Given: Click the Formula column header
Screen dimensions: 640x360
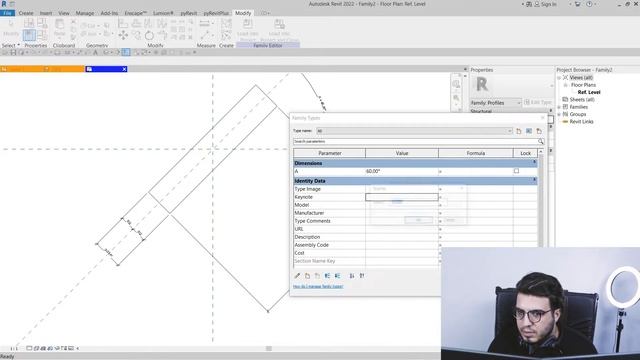Looking at the screenshot, I should [476, 153].
